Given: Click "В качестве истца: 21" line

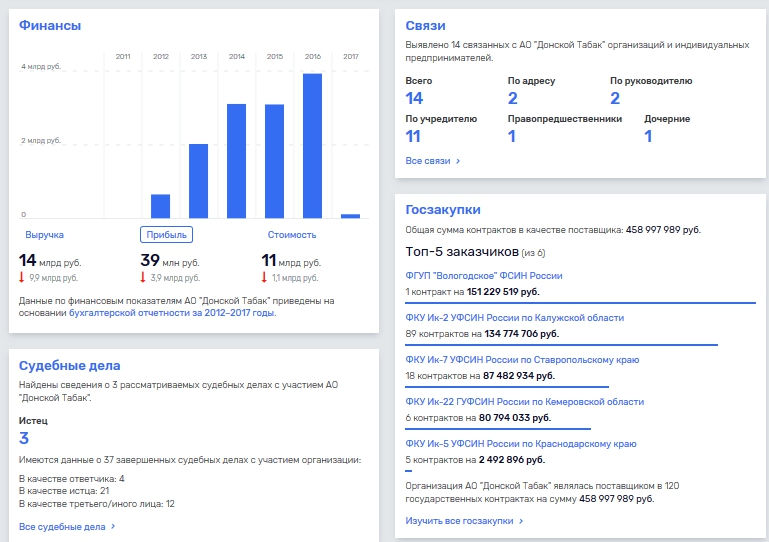Looking at the screenshot, I should click(x=64, y=491).
